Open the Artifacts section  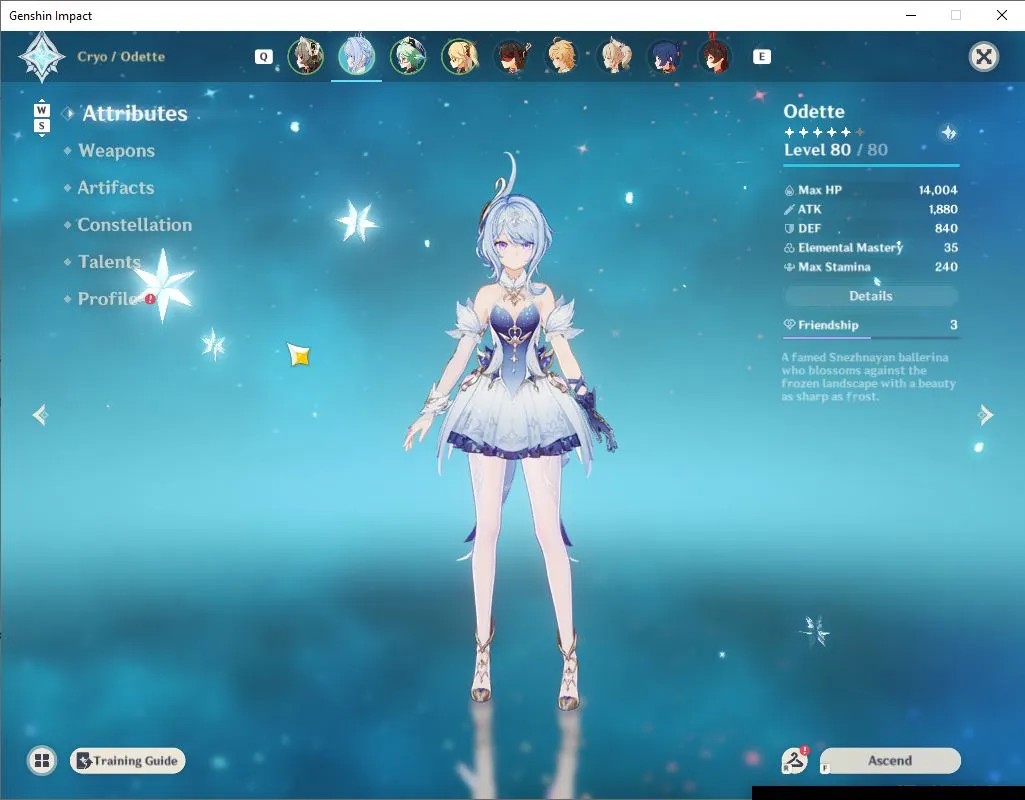point(116,188)
